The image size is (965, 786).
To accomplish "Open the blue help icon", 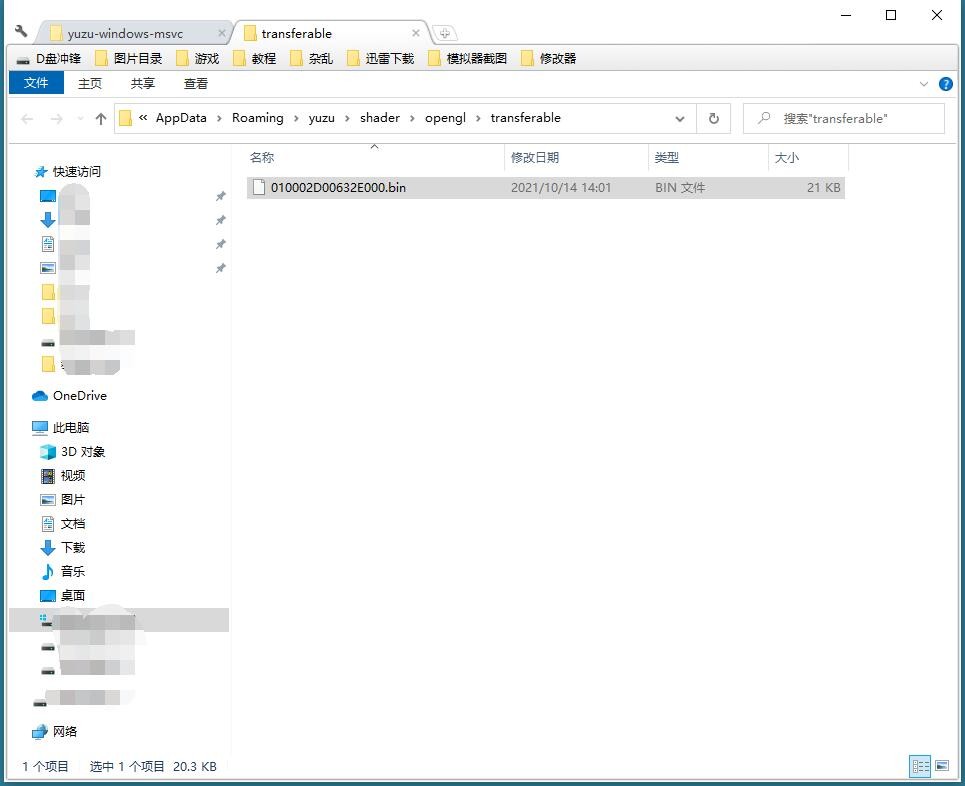I will click(x=946, y=84).
